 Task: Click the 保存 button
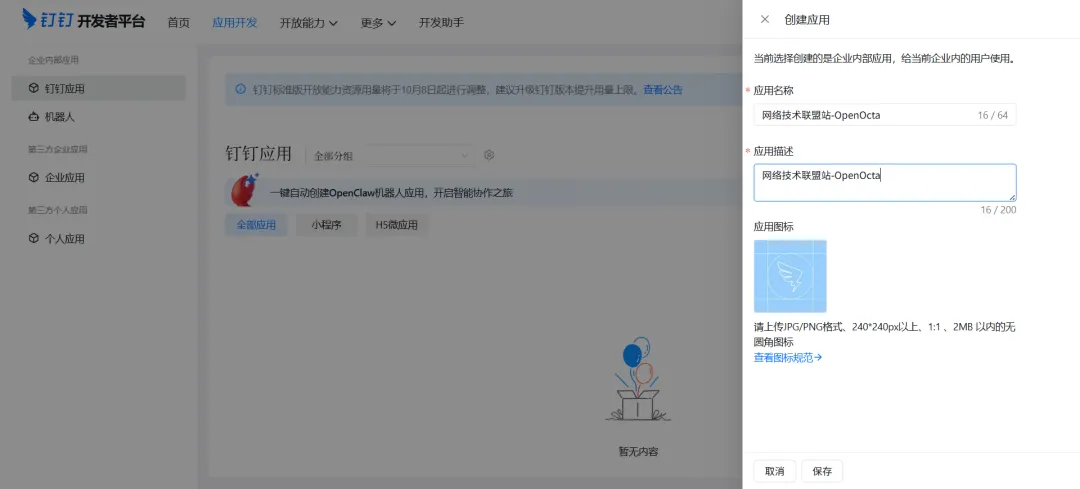point(822,471)
